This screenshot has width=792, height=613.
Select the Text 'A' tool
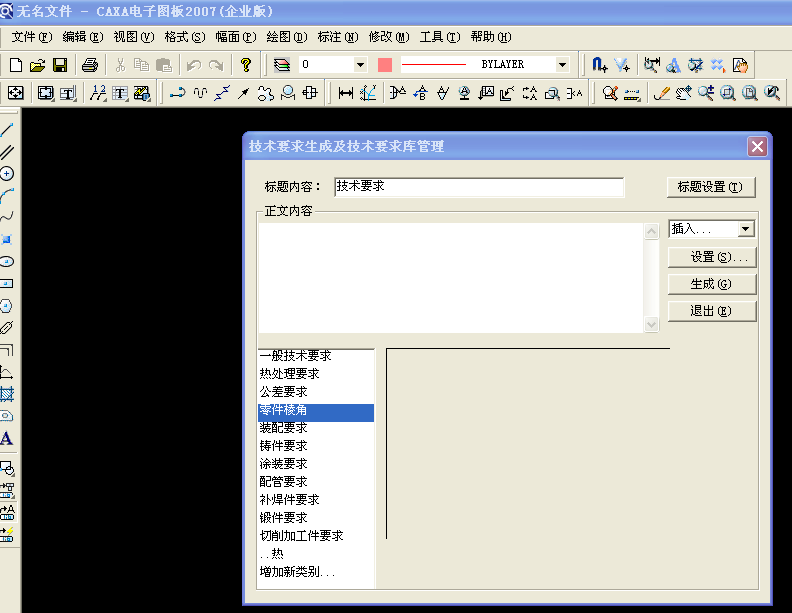7,438
